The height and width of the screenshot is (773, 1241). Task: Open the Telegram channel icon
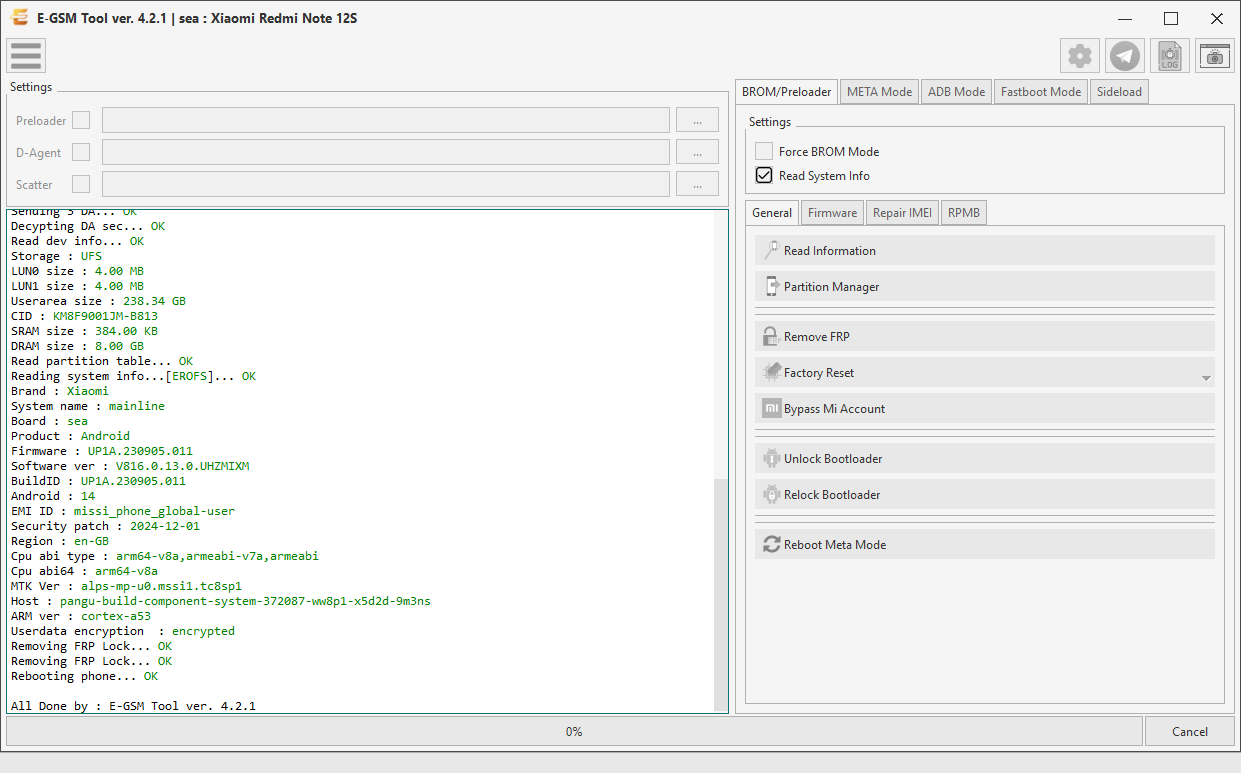(1125, 56)
